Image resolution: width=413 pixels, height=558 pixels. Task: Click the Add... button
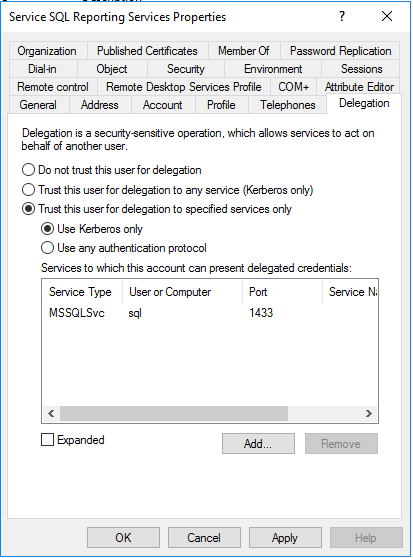[x=258, y=443]
